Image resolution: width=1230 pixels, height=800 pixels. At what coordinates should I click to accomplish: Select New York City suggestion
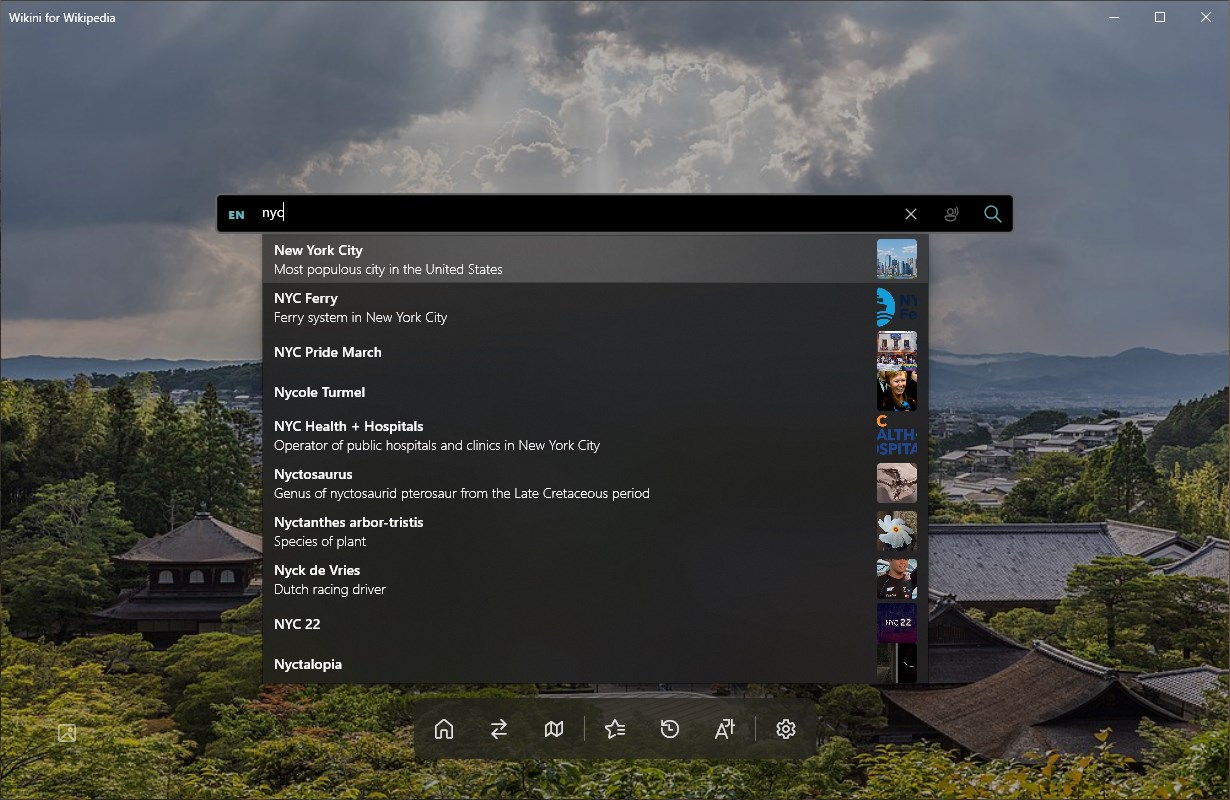595,259
